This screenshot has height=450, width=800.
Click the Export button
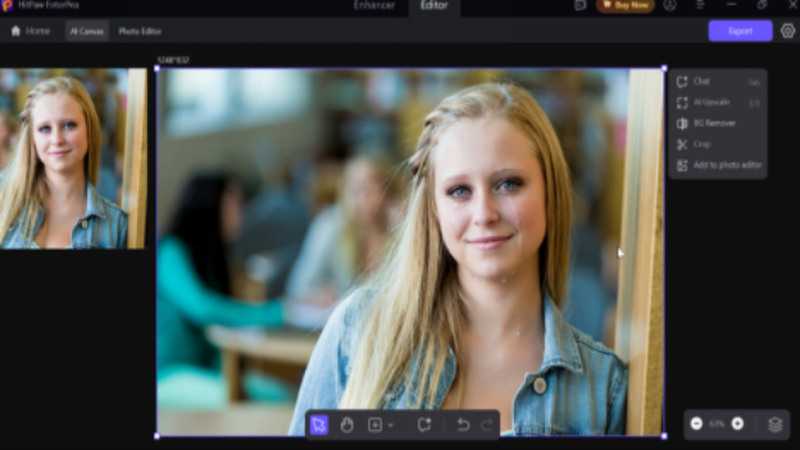click(740, 31)
